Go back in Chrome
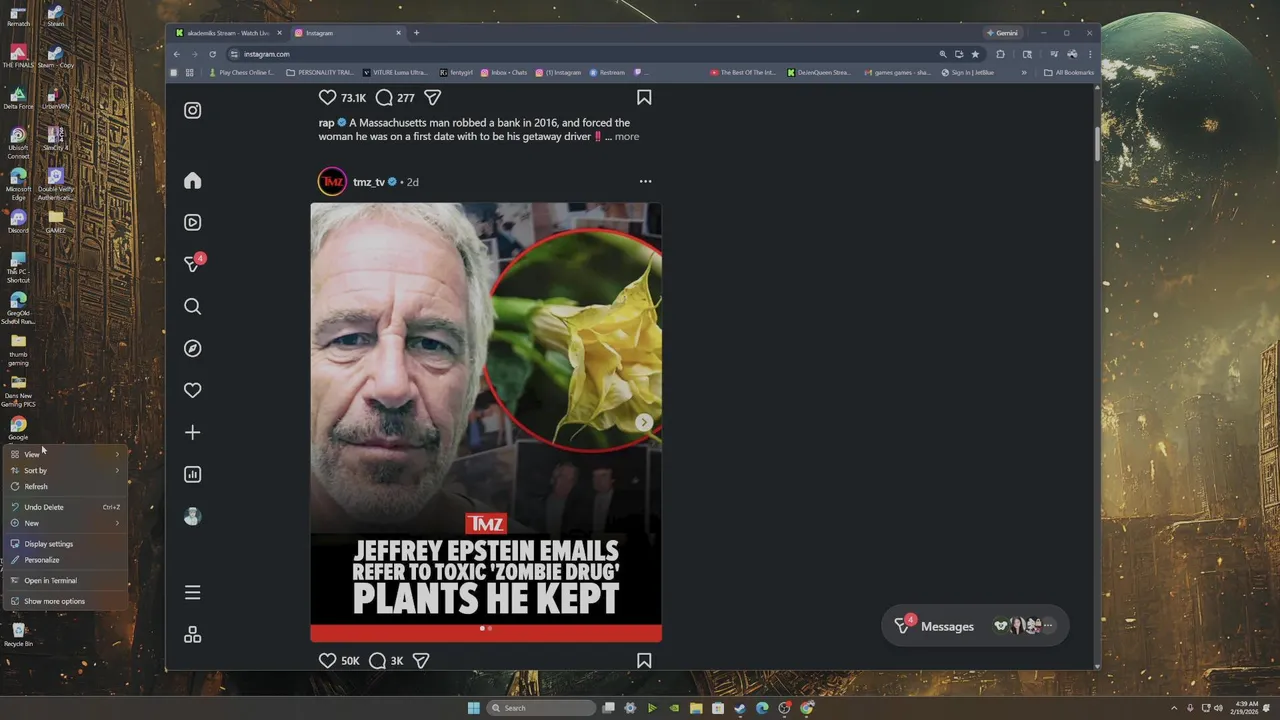Viewport: 1280px width, 720px height. [x=177, y=54]
